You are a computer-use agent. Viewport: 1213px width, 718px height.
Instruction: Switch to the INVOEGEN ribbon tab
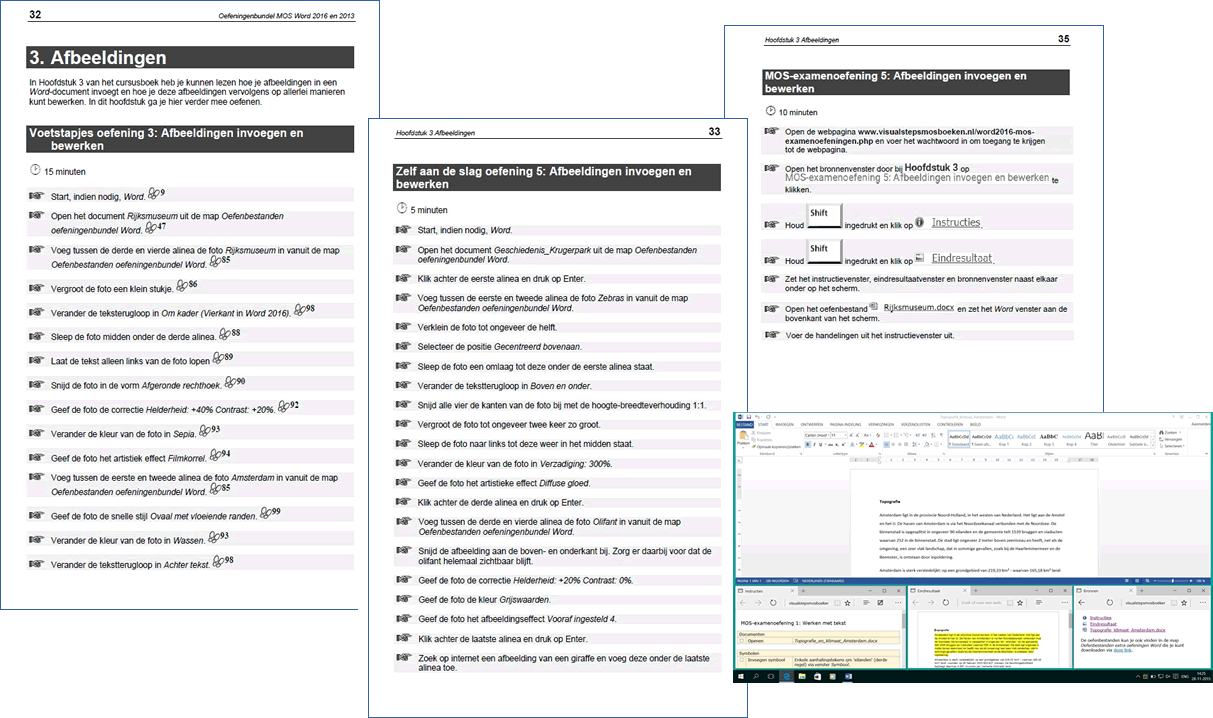coord(784,423)
